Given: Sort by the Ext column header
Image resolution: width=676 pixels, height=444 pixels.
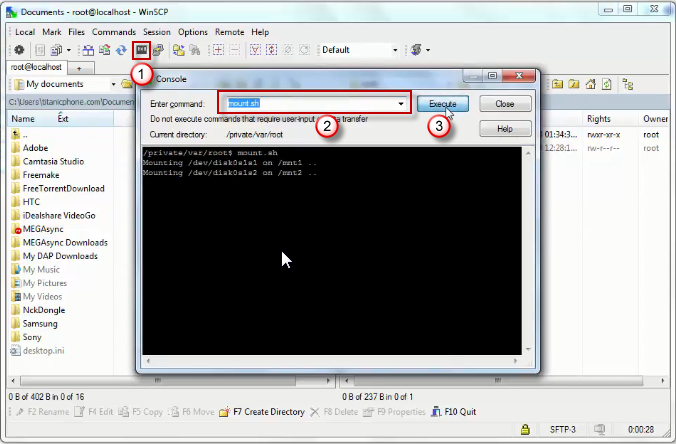Looking at the screenshot, I should pos(63,119).
